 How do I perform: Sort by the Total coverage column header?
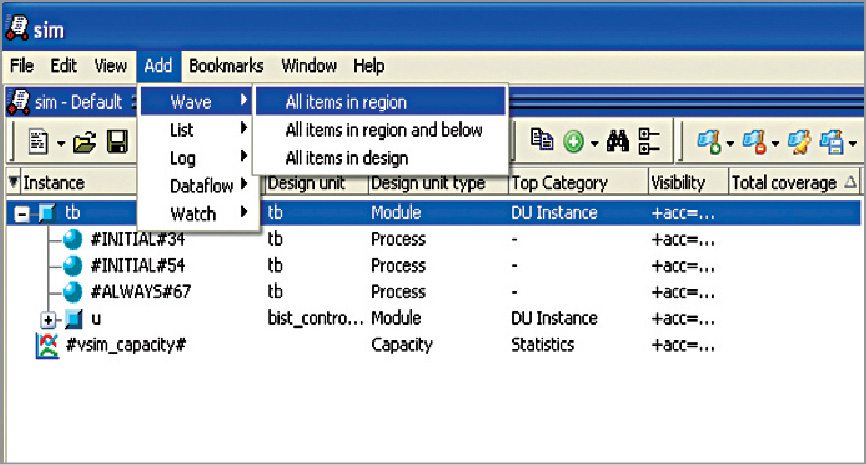[x=783, y=183]
